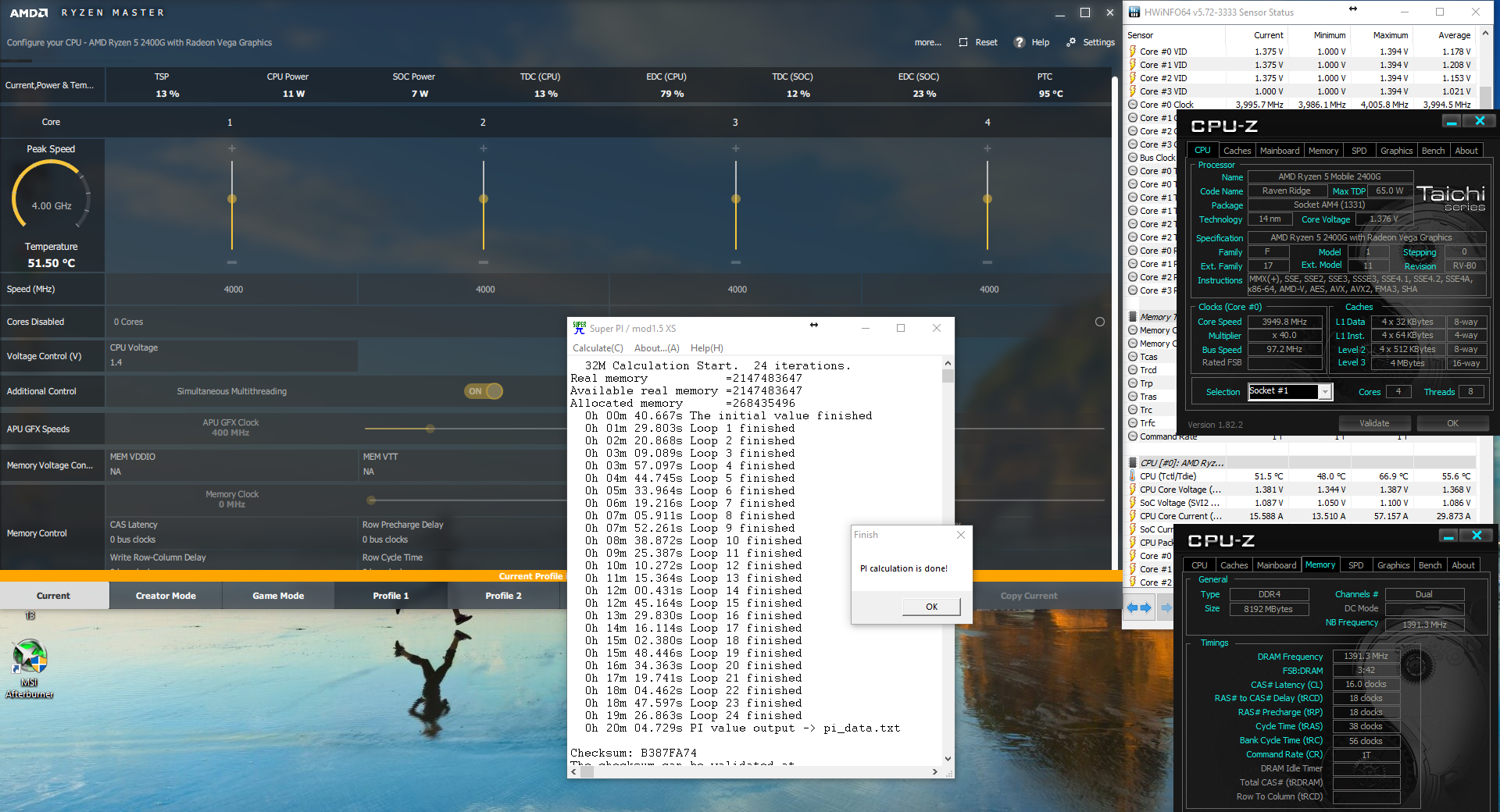This screenshot has height=812, width=1500.
Task: Switch to Caches tab in CPU-Z Processor window
Action: (x=1237, y=151)
